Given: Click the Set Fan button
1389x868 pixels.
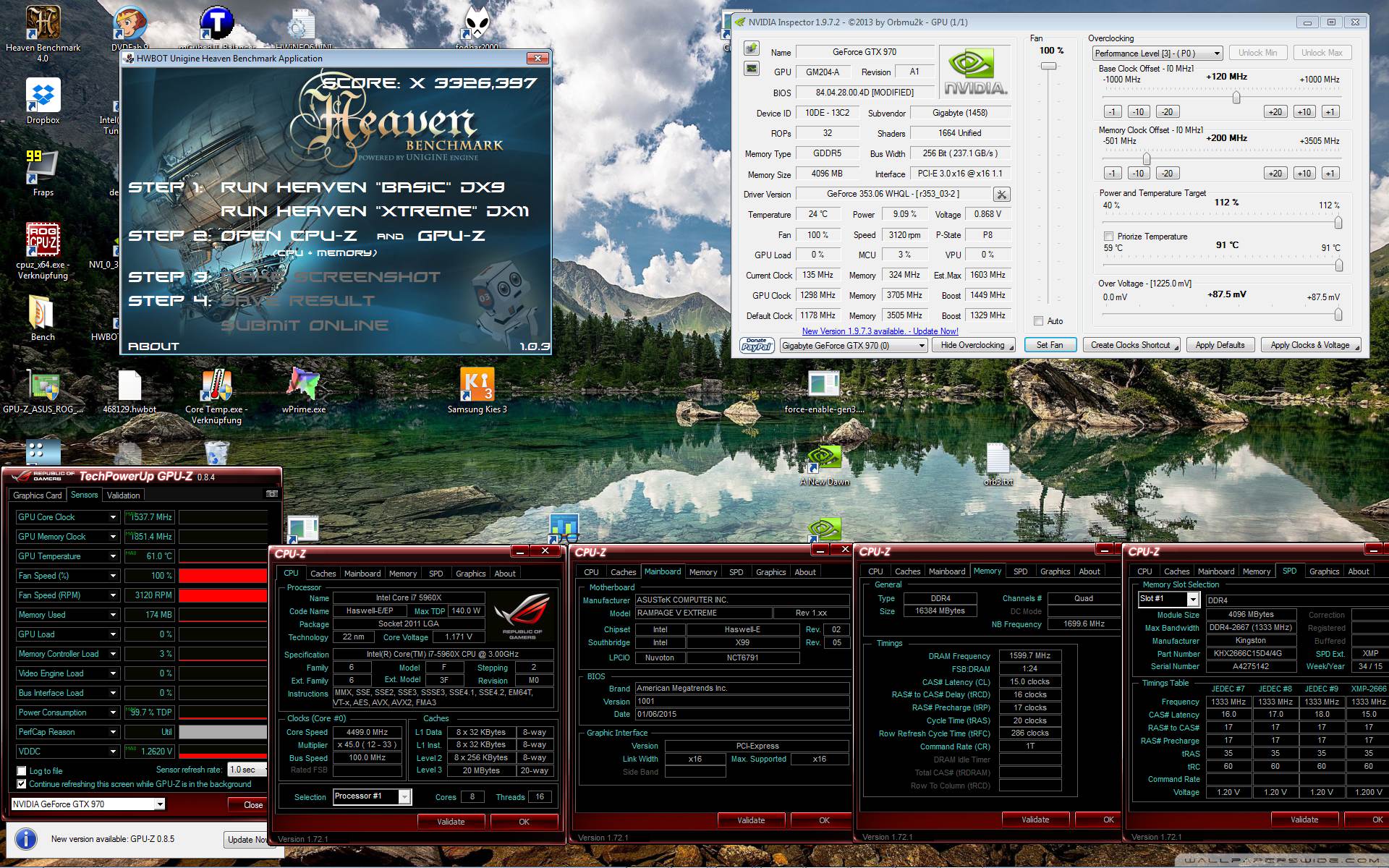Looking at the screenshot, I should (1050, 345).
